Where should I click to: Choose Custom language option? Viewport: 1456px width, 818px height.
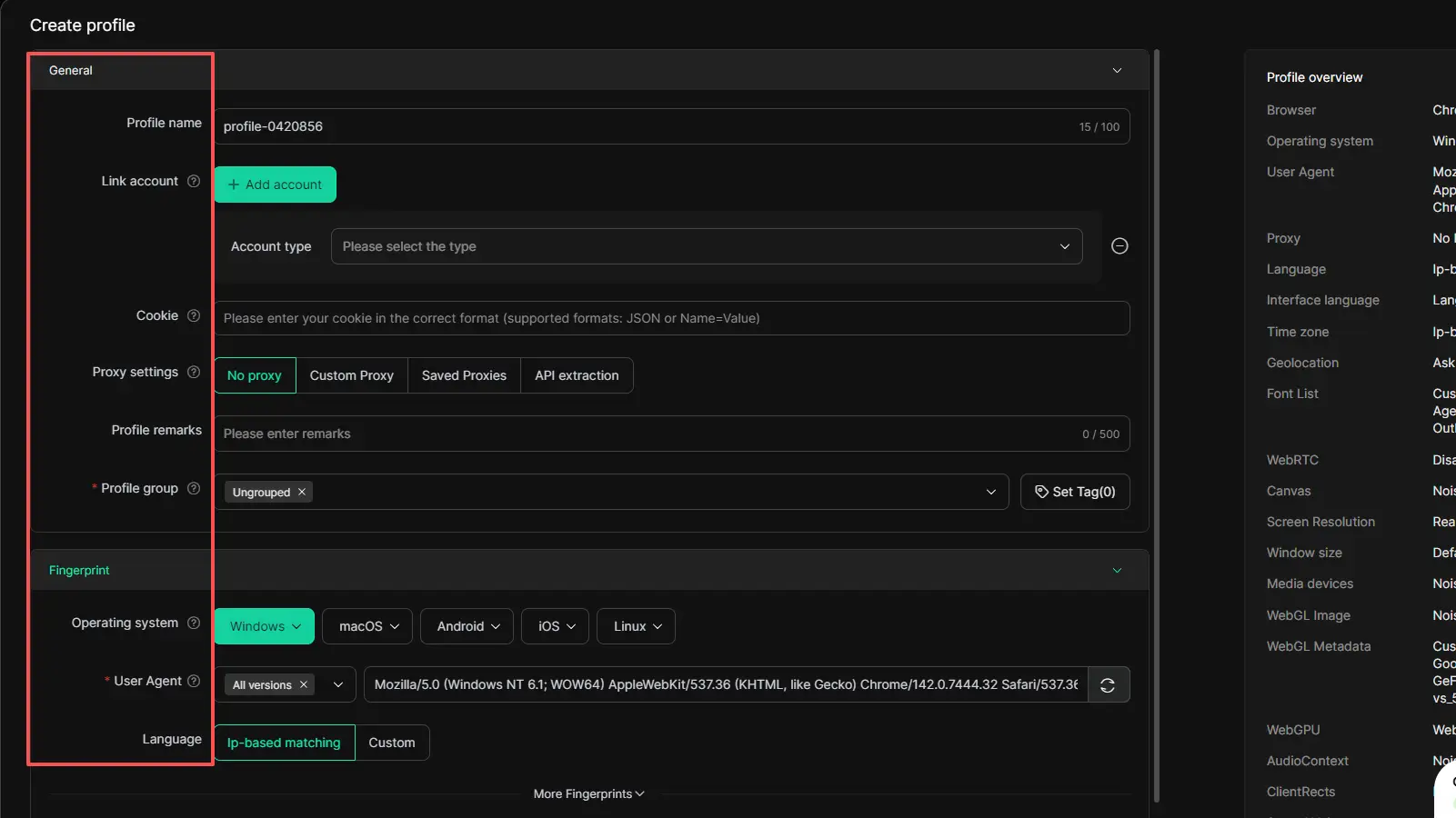click(x=392, y=743)
